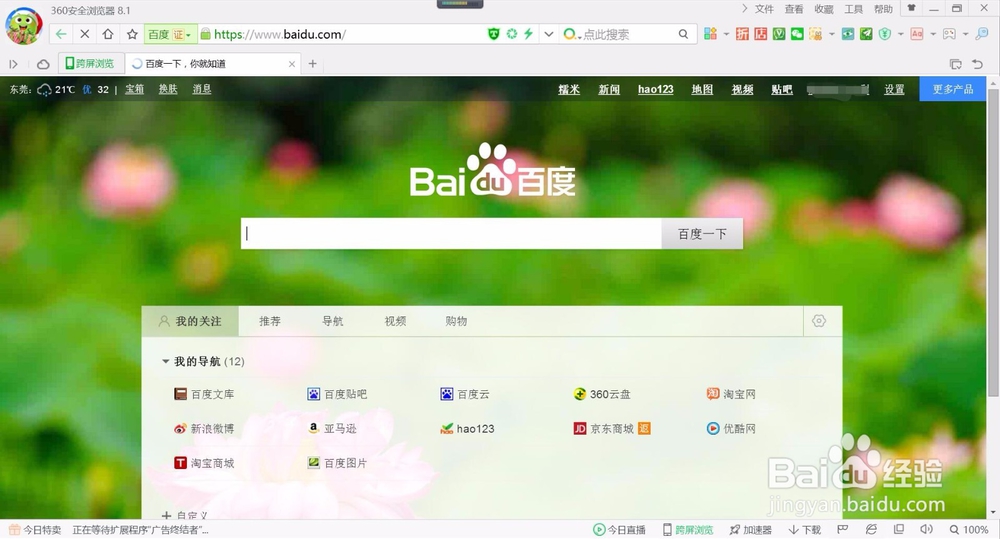Click the browser search box magnifier icon
1000x539 pixels.
[x=683, y=34]
